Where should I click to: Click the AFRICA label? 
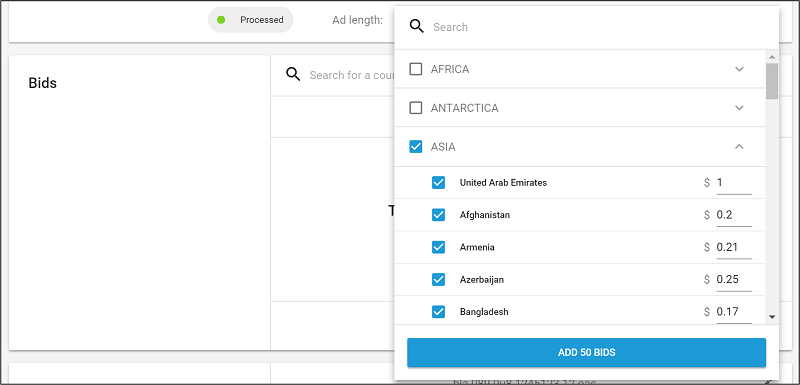coord(450,69)
